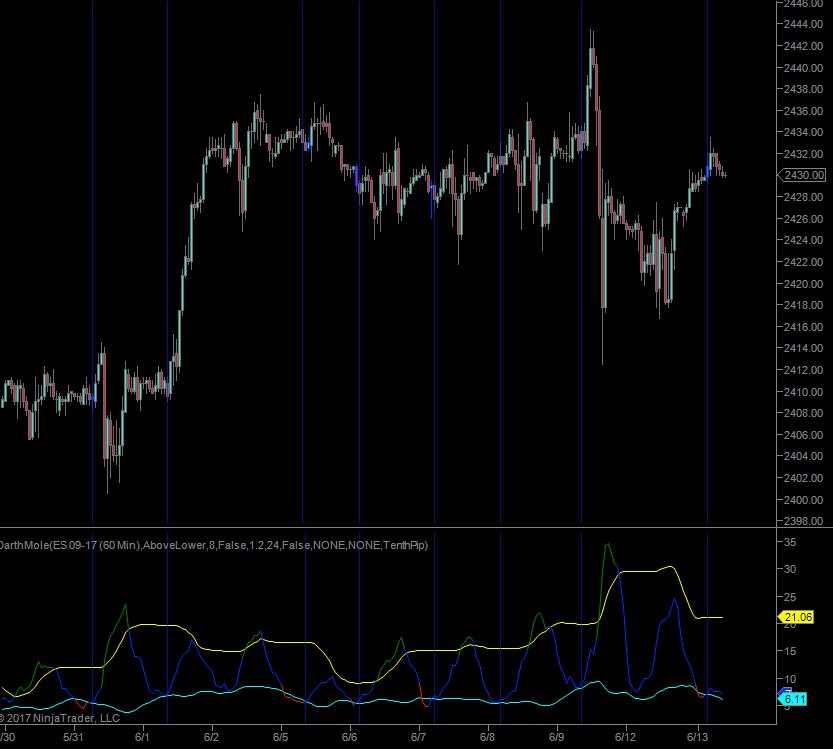Click the 6/5 date label on time axis
Viewport: 833px width, 749px height.
pyautogui.click(x=280, y=737)
